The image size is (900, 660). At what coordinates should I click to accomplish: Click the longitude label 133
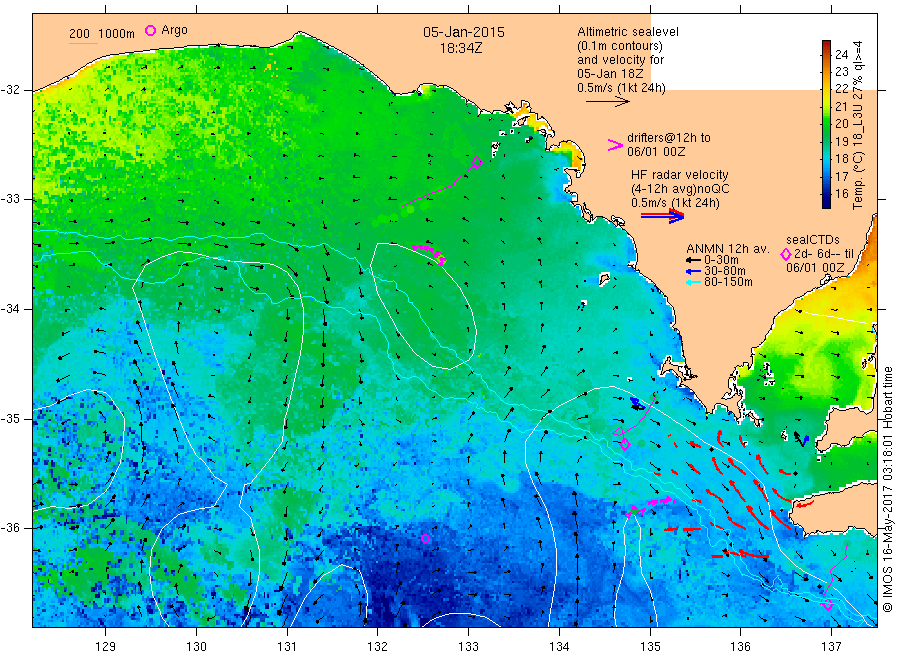pyautogui.click(x=468, y=646)
